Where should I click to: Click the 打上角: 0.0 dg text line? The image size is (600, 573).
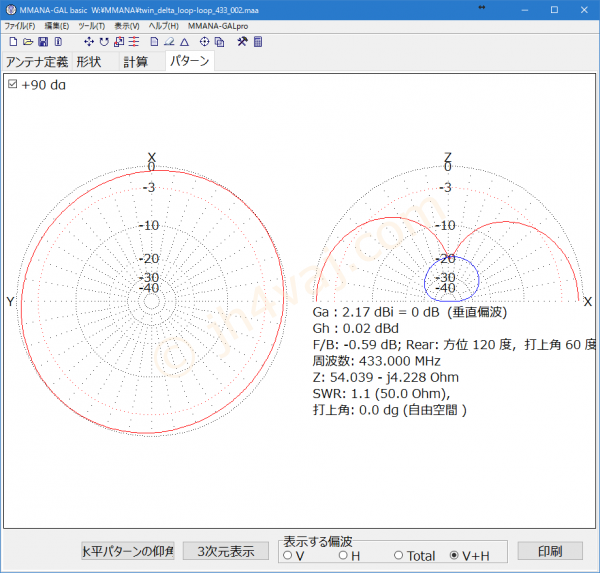390,410
